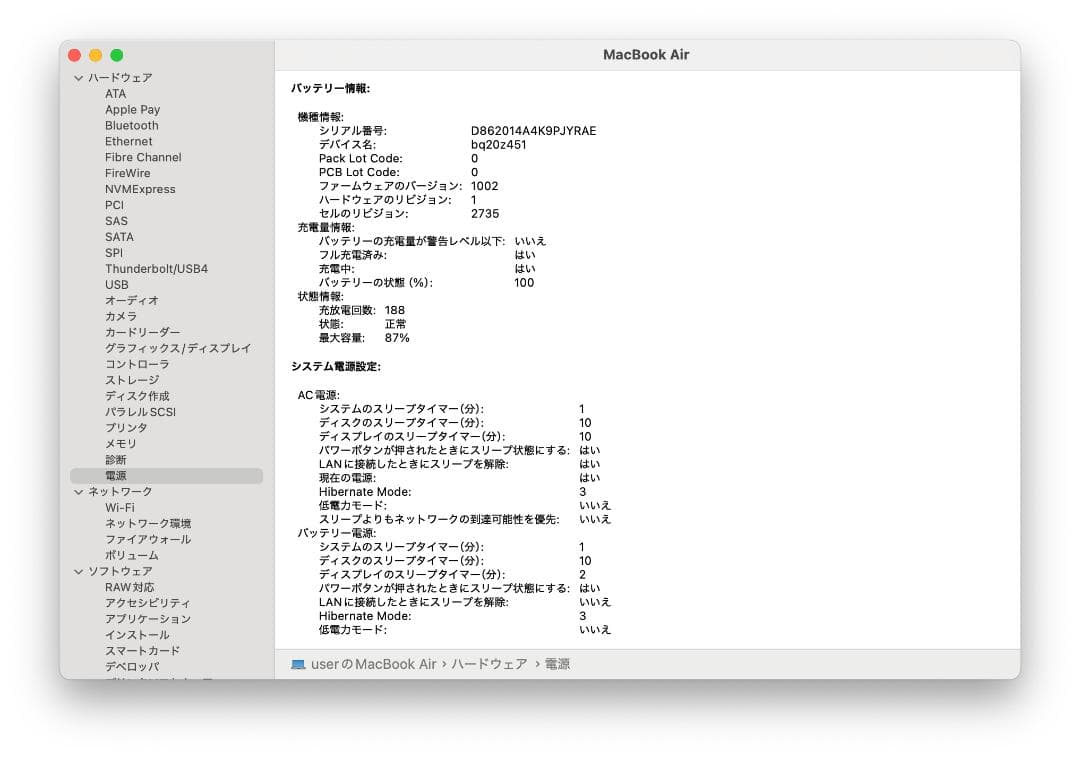Collapse the ネットワーク section
The height and width of the screenshot is (758, 1080).
(78, 491)
